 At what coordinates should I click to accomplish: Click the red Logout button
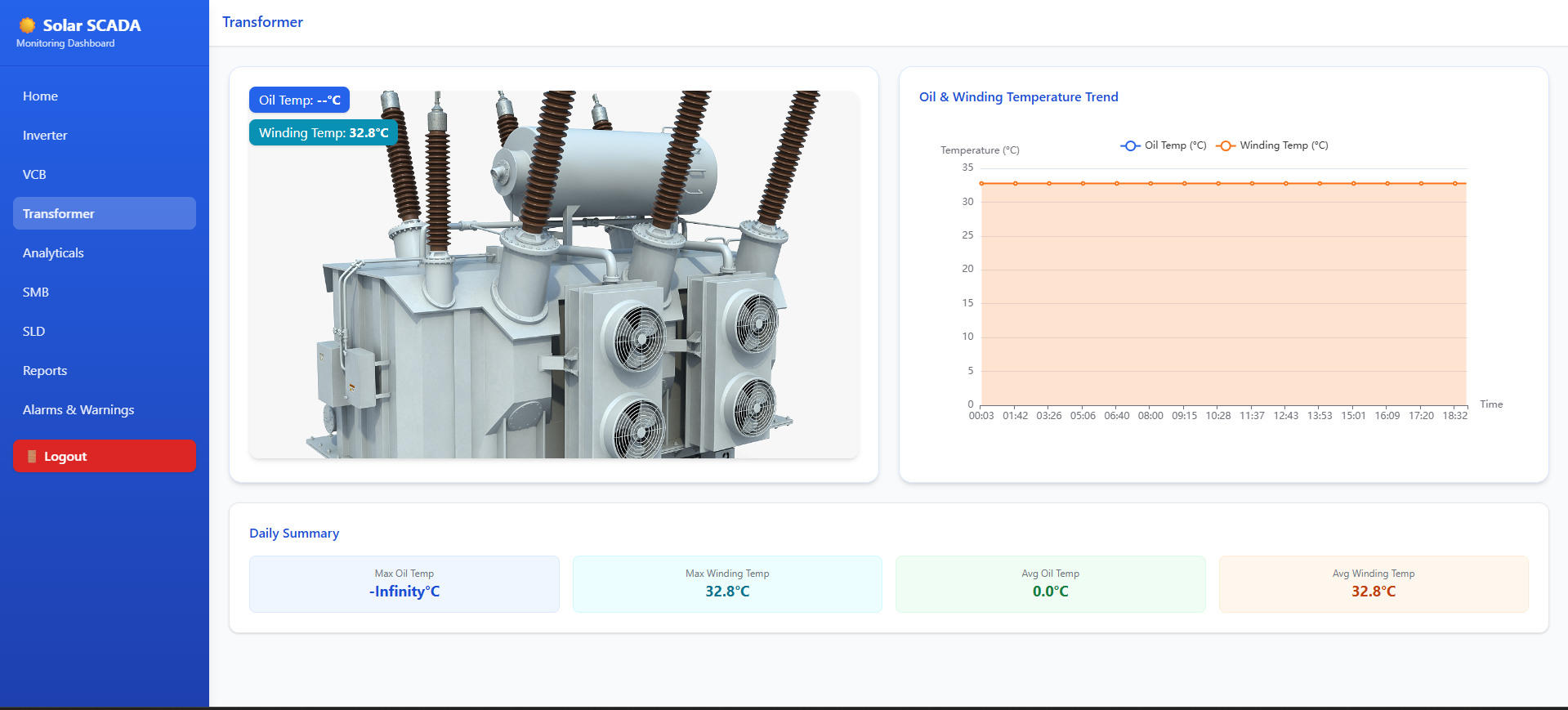click(104, 456)
